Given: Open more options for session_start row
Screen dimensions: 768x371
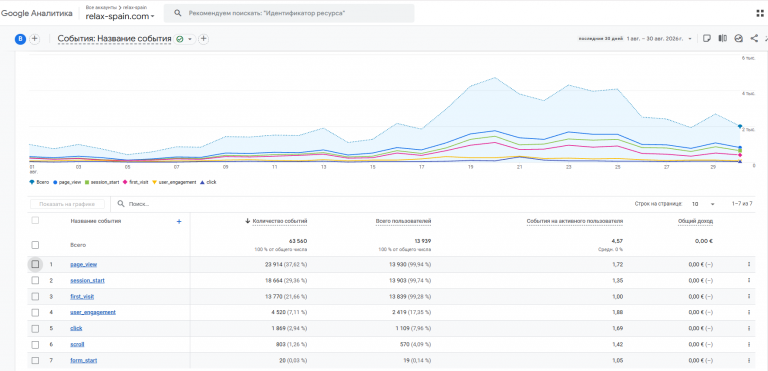Looking at the screenshot, I should tap(749, 280).
